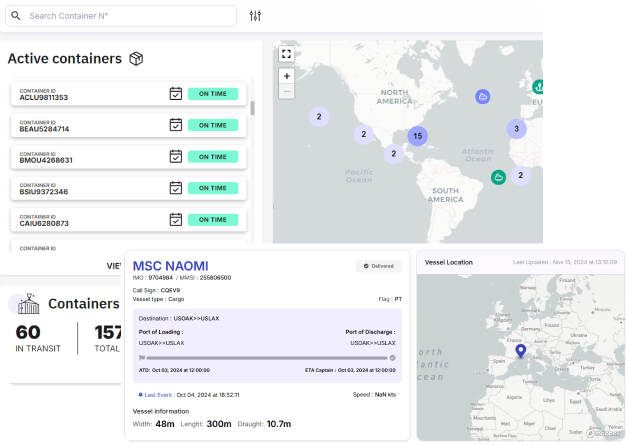Screen dimensions: 629x445
Task: Toggle fullscreen map view
Action: 286,54
